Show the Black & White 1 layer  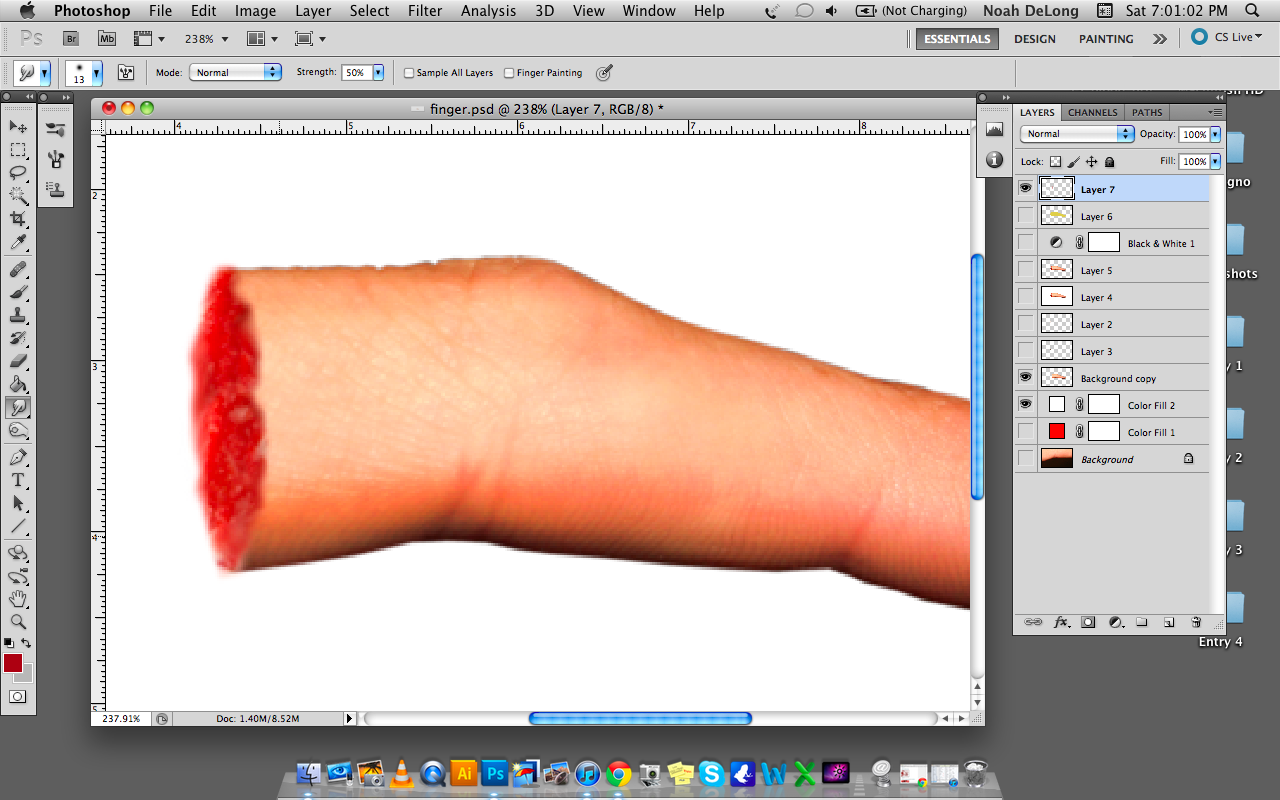[x=1025, y=242]
